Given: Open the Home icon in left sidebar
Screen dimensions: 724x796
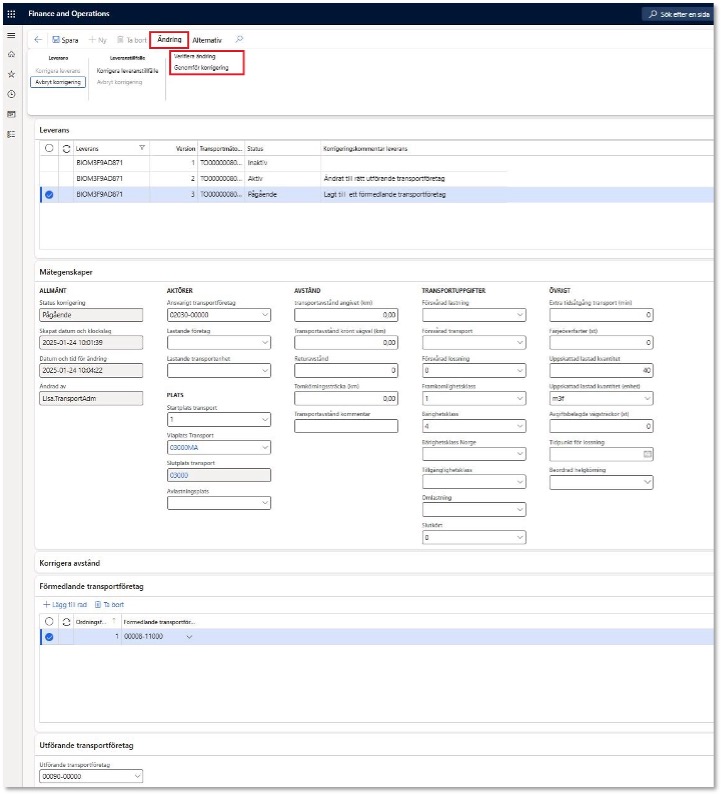Looking at the screenshot, I should click(11, 54).
